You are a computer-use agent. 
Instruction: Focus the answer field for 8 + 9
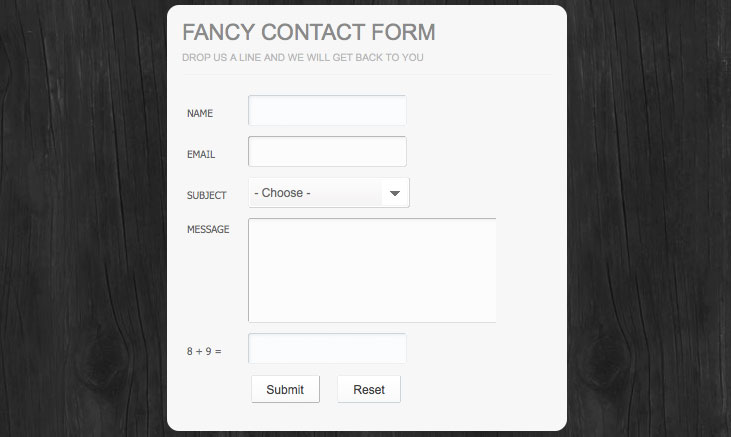coord(327,348)
